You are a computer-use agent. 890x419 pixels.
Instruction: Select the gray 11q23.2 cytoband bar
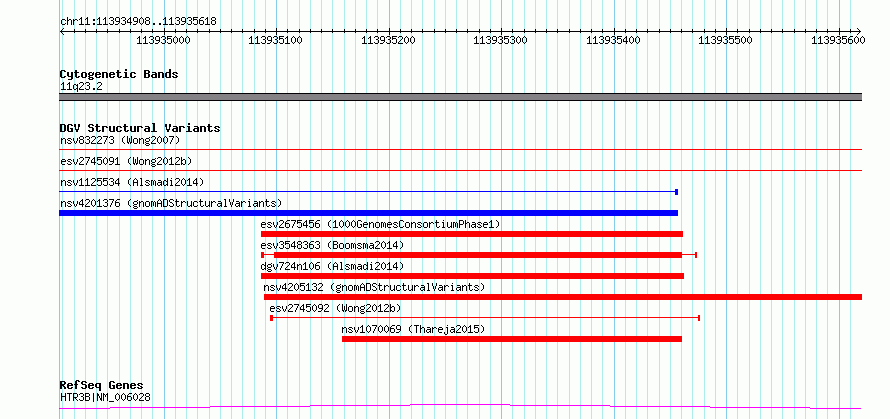[460, 97]
